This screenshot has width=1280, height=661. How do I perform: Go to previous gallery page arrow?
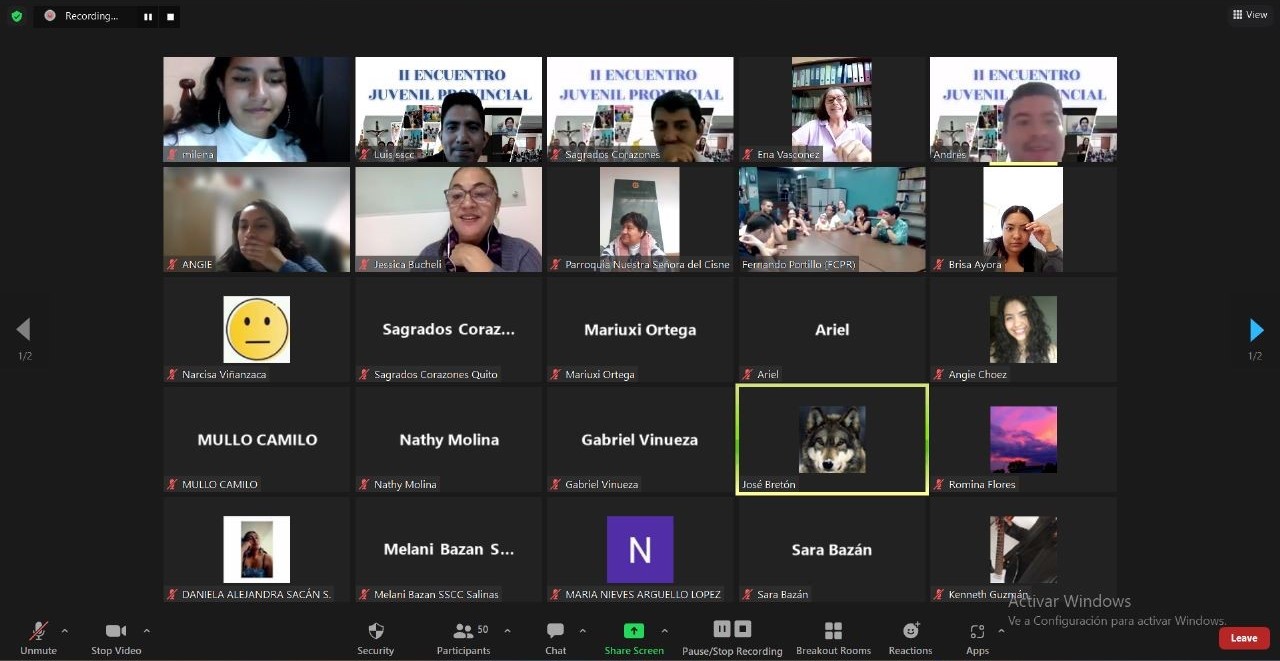23,330
